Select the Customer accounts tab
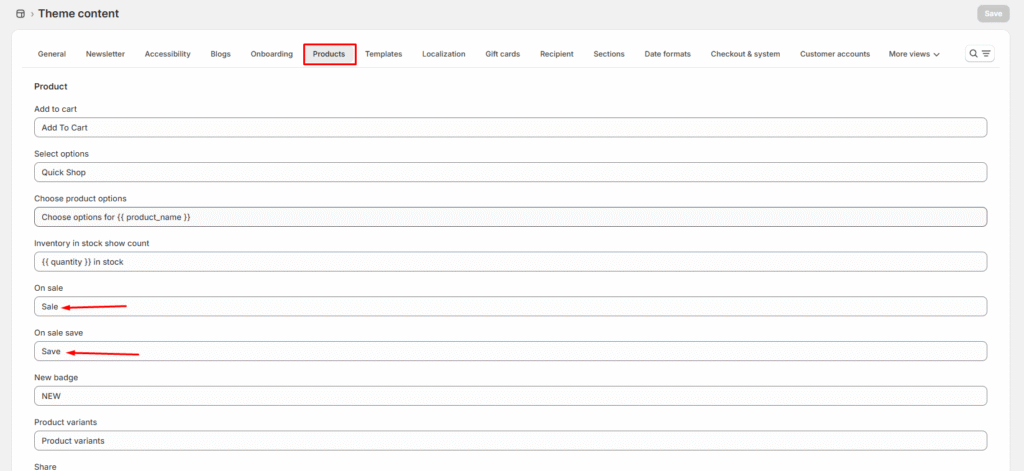This screenshot has height=471, width=1024. (835, 54)
